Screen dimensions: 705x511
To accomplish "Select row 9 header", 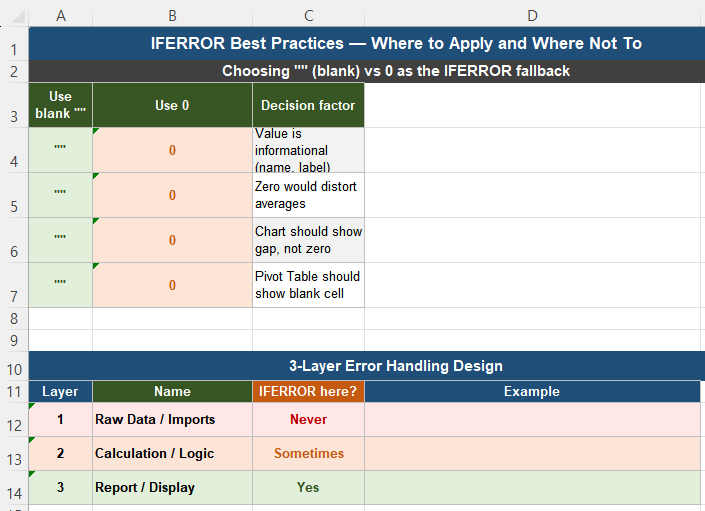I will click(14, 340).
